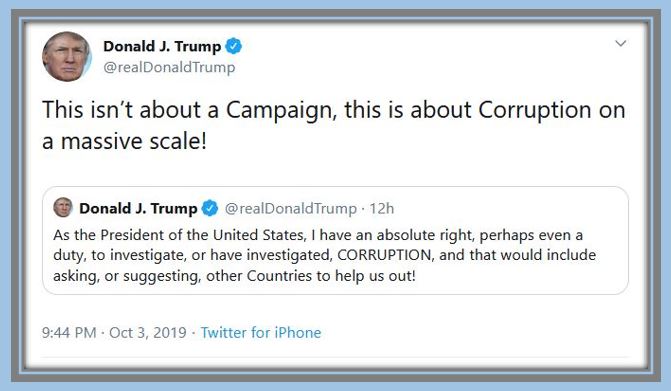671x391 pixels.
Task: Click the 9:44 PM tweet time
Action: pyautogui.click(x=69, y=332)
